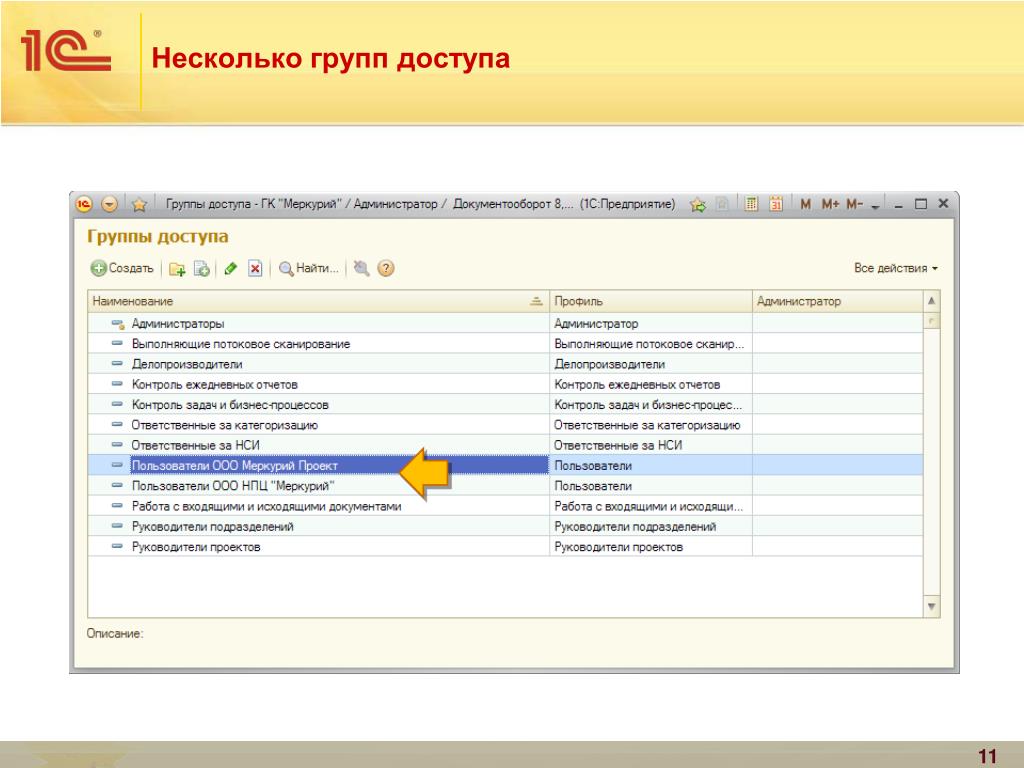Click the 1C application logo icon in title bar

click(x=84, y=204)
